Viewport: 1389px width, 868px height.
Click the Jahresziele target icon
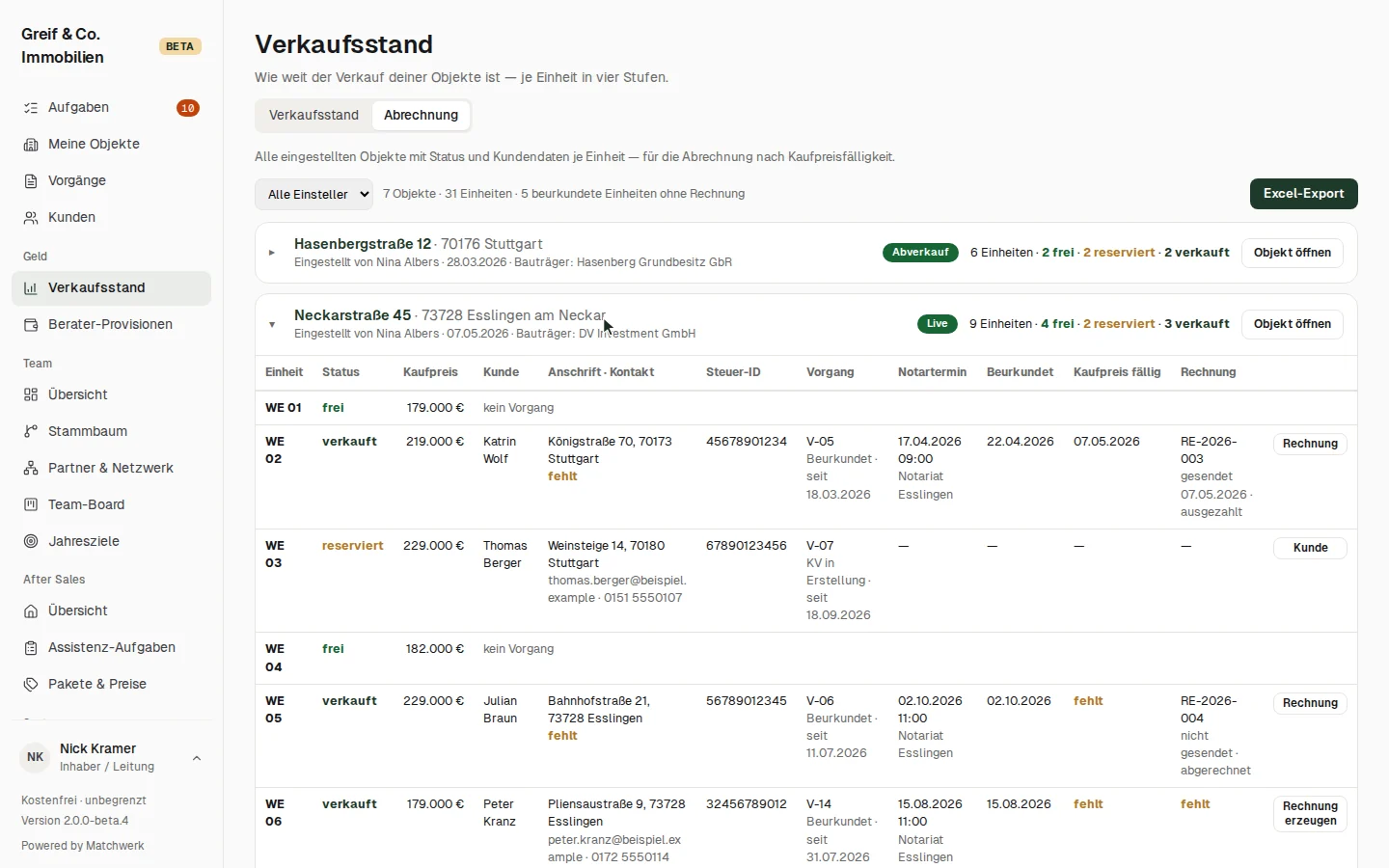pyautogui.click(x=31, y=541)
